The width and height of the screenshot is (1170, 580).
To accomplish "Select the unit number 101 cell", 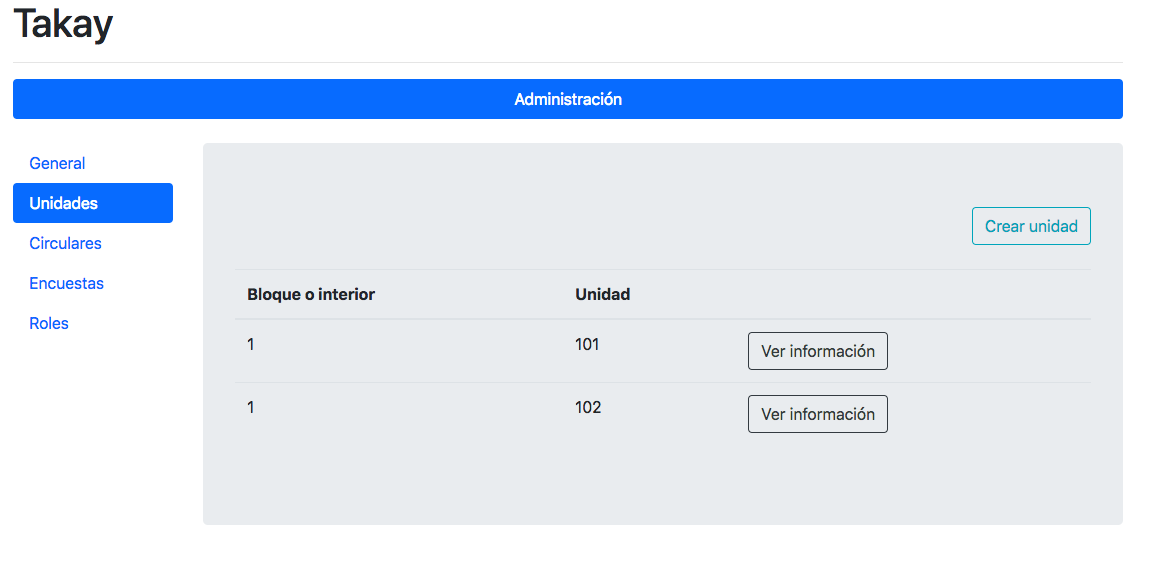I will [x=587, y=345].
